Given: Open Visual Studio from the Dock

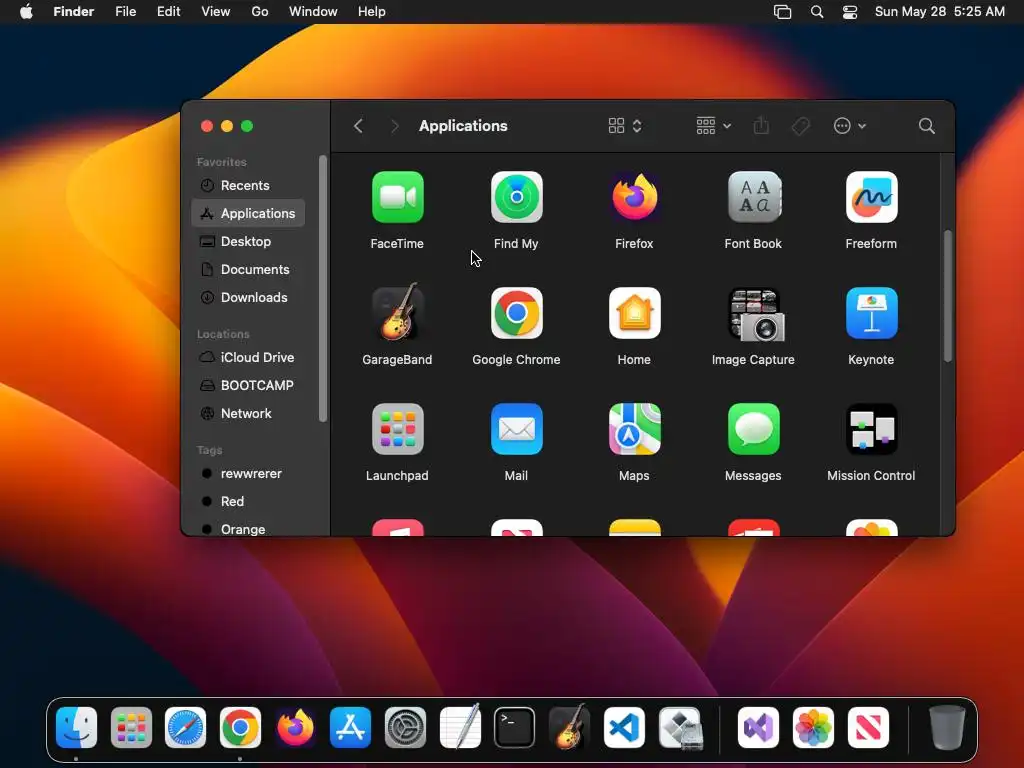Looking at the screenshot, I should point(758,728).
